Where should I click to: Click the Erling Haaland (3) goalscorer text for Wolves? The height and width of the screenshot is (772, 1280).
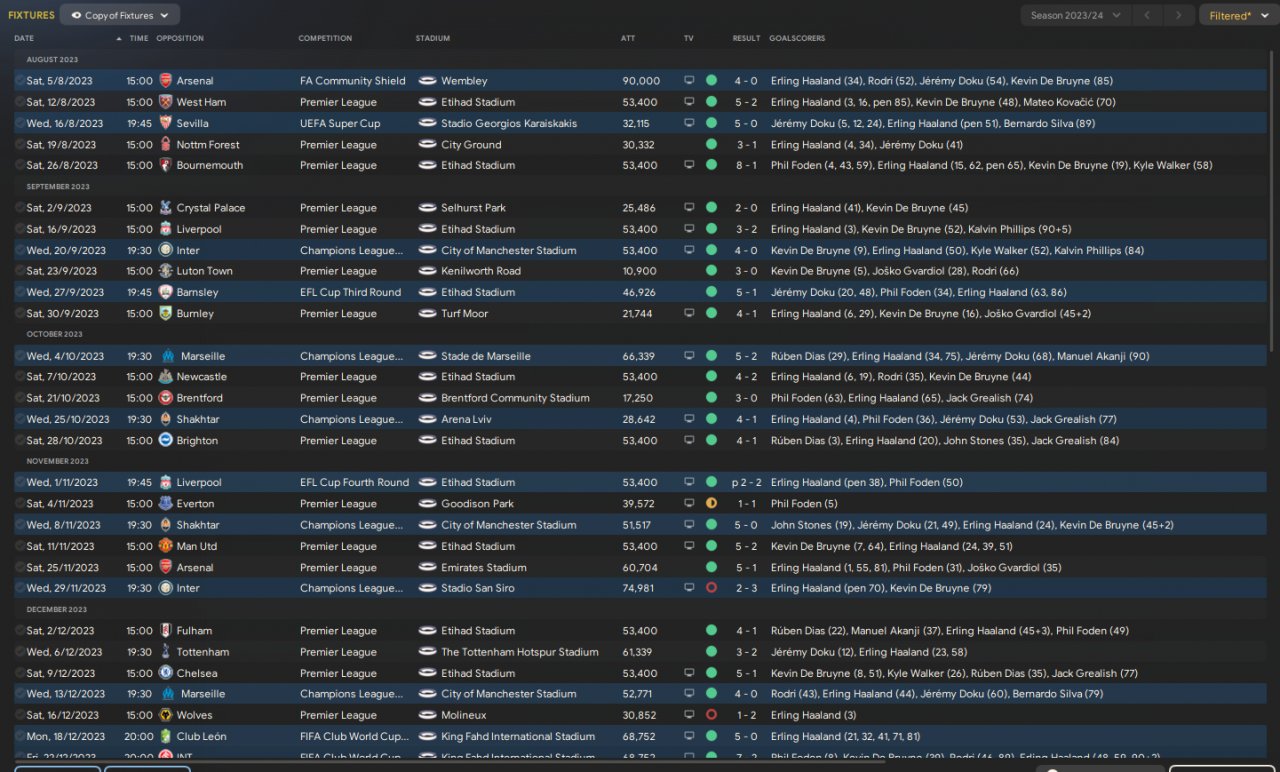click(814, 716)
